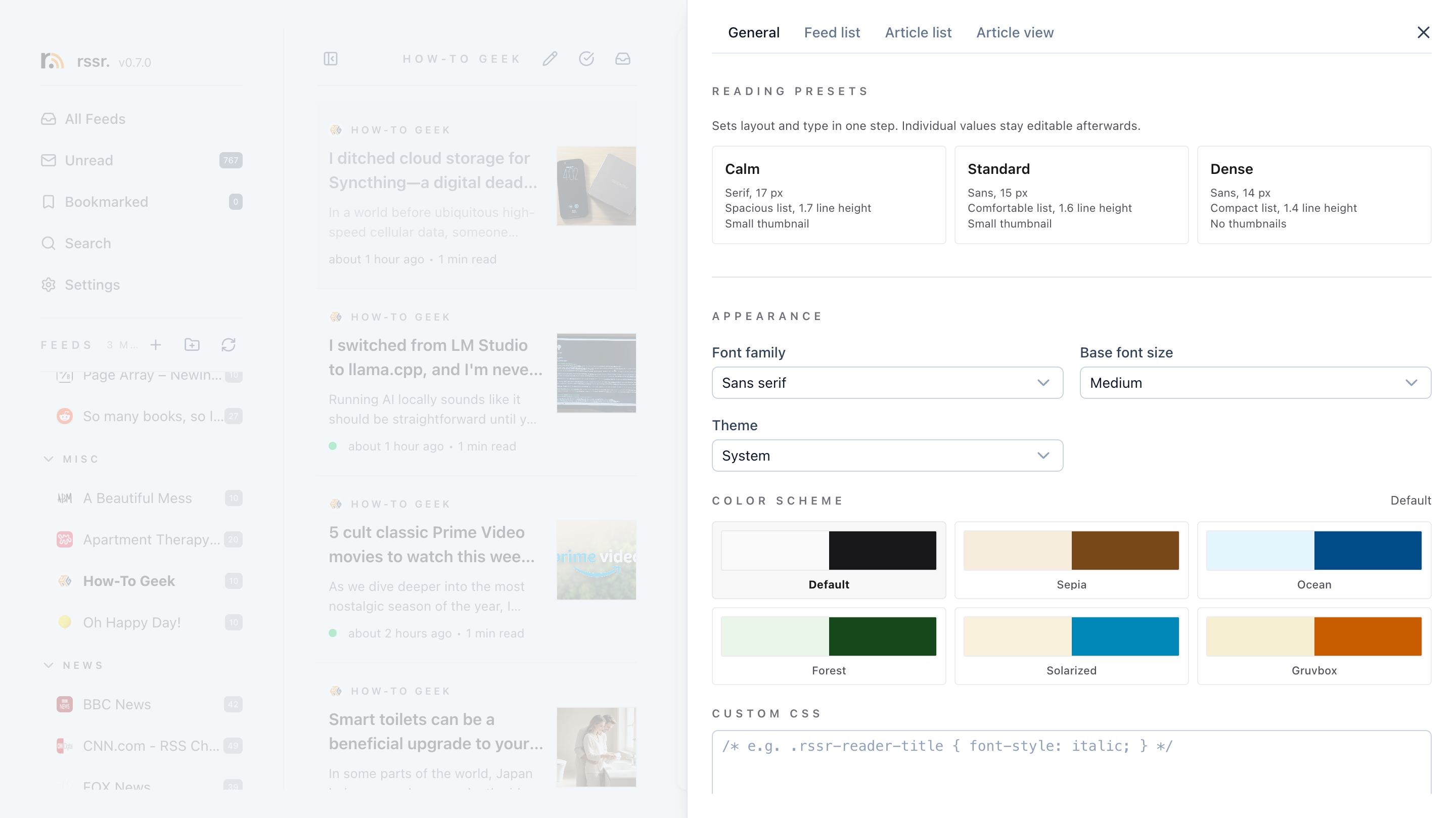This screenshot has height=818, width=1456.
Task: Select the Ocean color scheme
Action: coord(1314,560)
